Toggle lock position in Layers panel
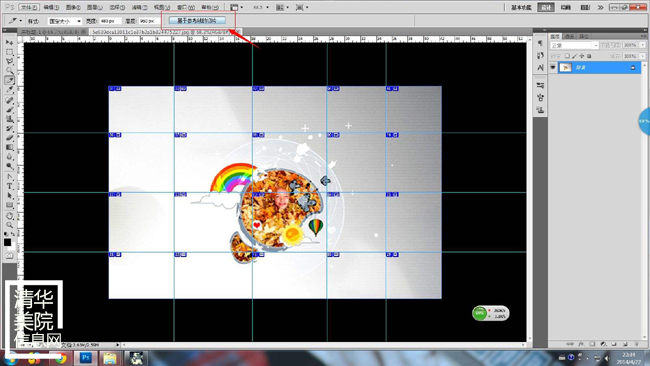The height and width of the screenshot is (366, 650). coord(582,56)
